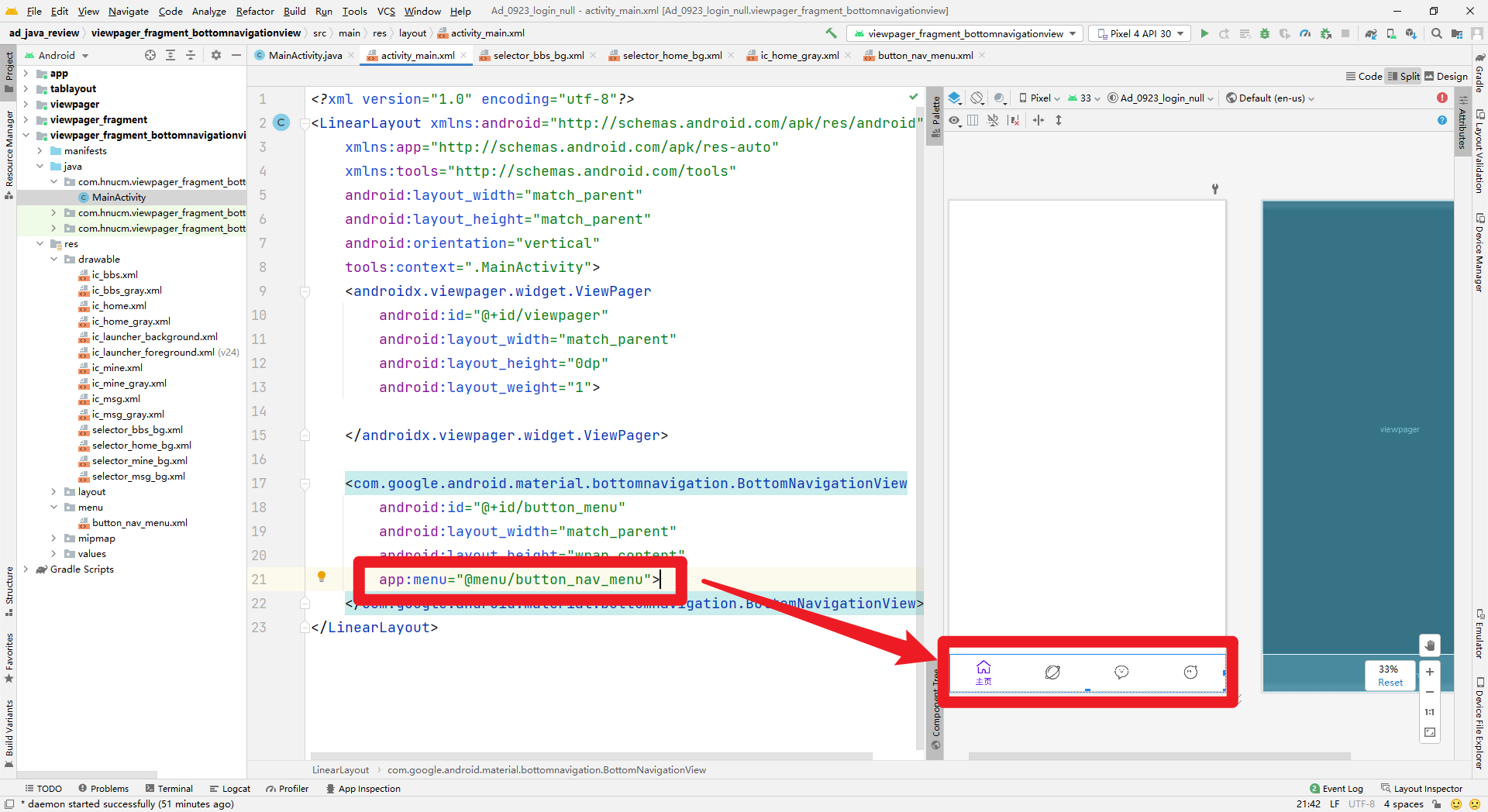Viewport: 1488px width, 812px height.
Task: Build the project with the hammer icon
Action: [832, 33]
